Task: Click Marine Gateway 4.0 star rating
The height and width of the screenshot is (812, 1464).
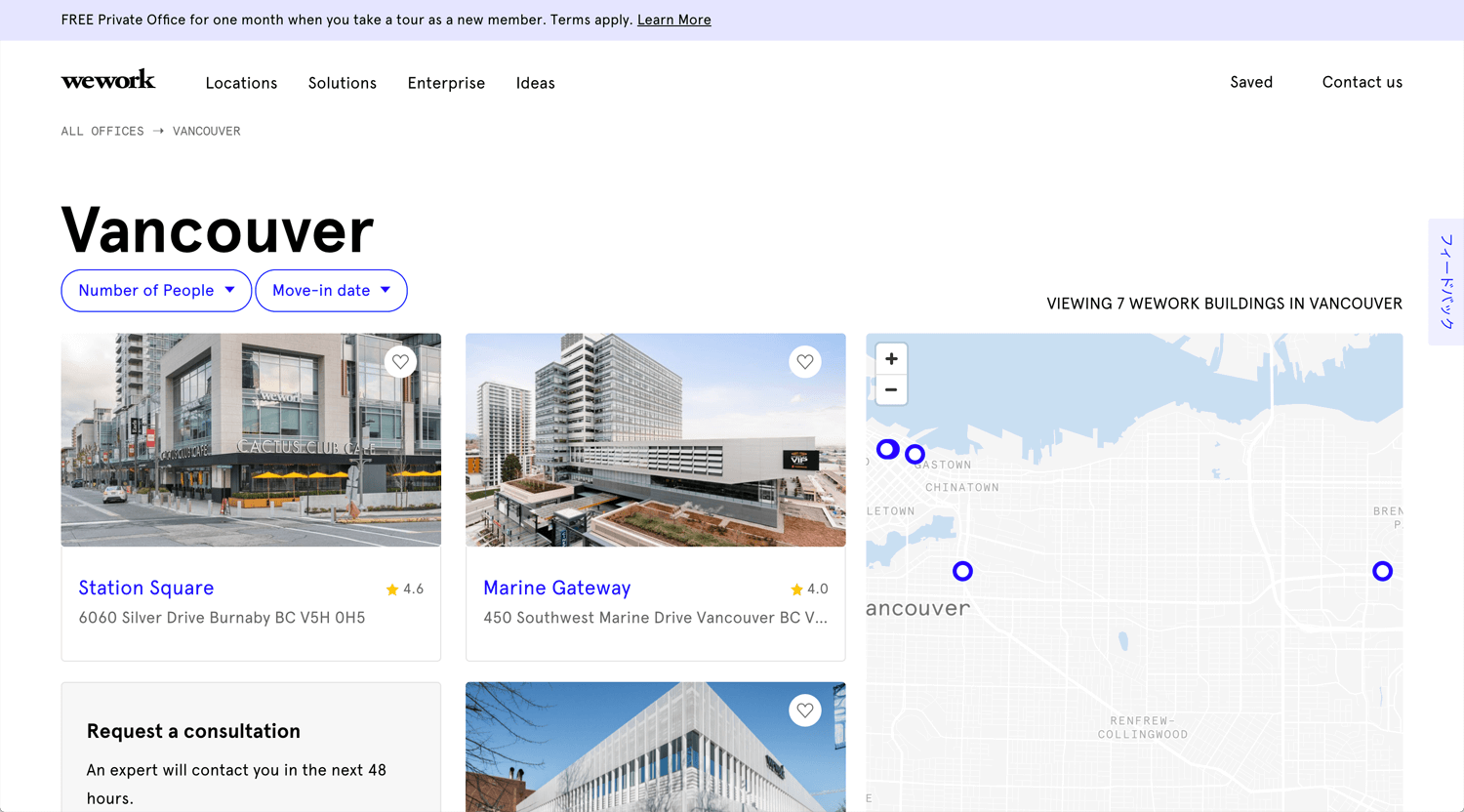Action: click(809, 589)
